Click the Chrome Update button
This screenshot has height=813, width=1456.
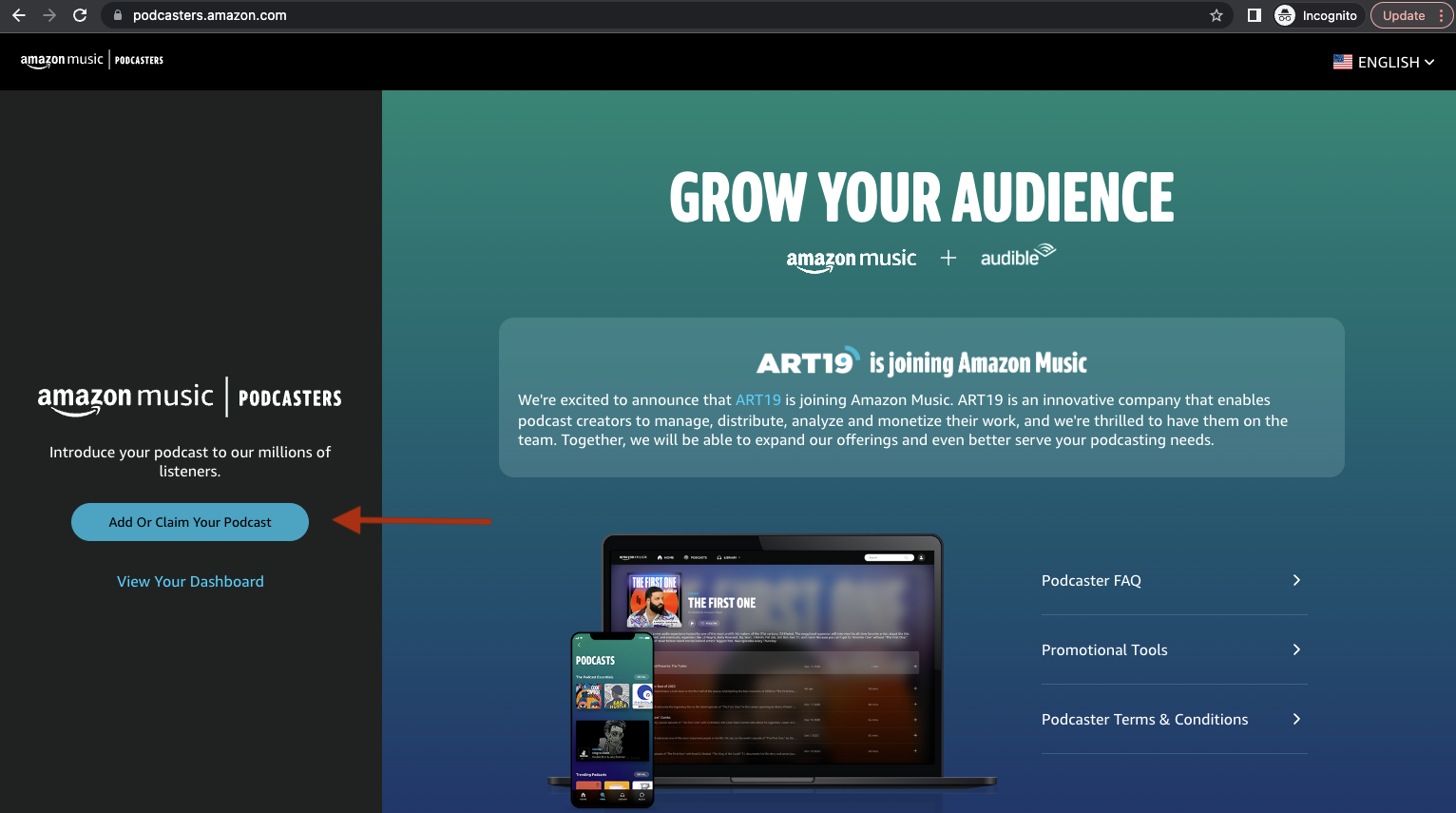click(x=1412, y=15)
